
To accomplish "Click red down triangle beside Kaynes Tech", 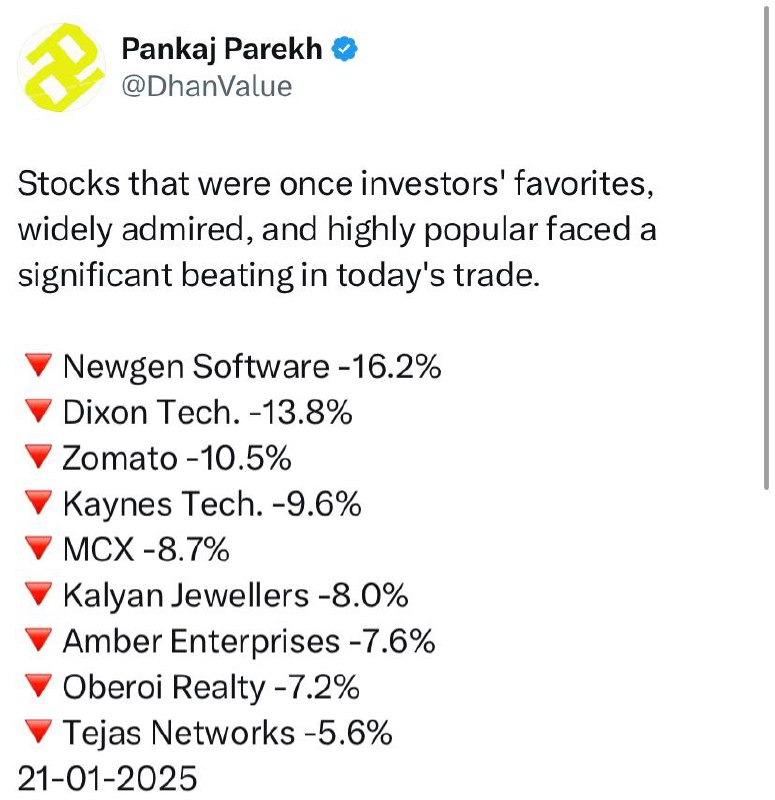I will pyautogui.click(x=38, y=503).
